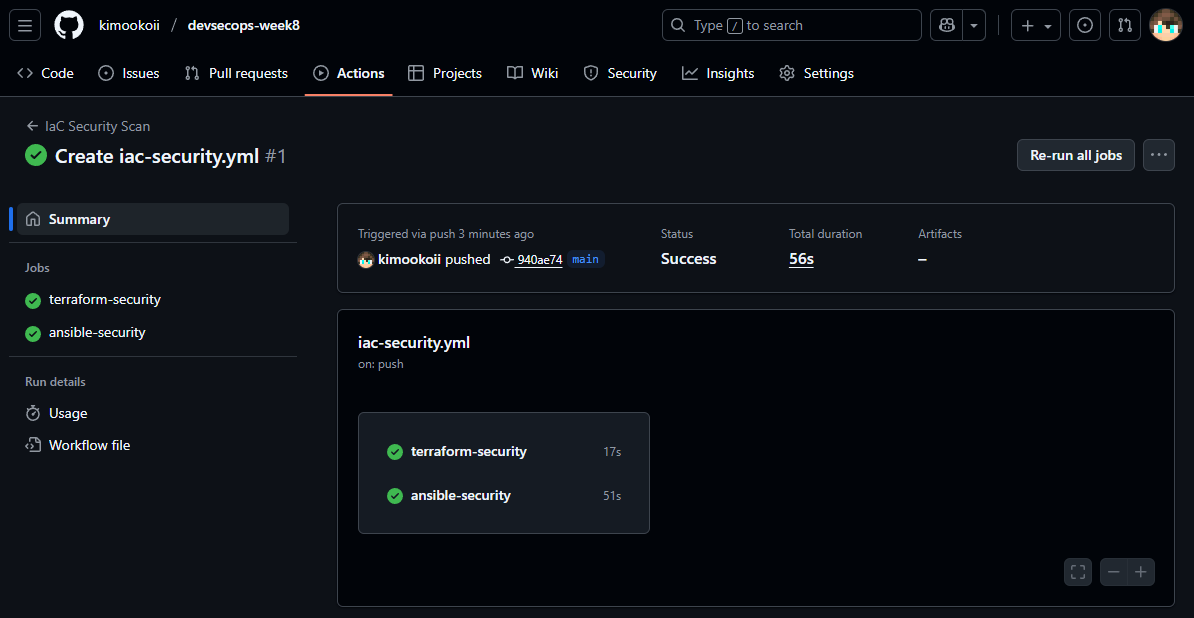Viewport: 1194px width, 618px height.
Task: Zoom in the workflow graph
Action: tap(1141, 572)
